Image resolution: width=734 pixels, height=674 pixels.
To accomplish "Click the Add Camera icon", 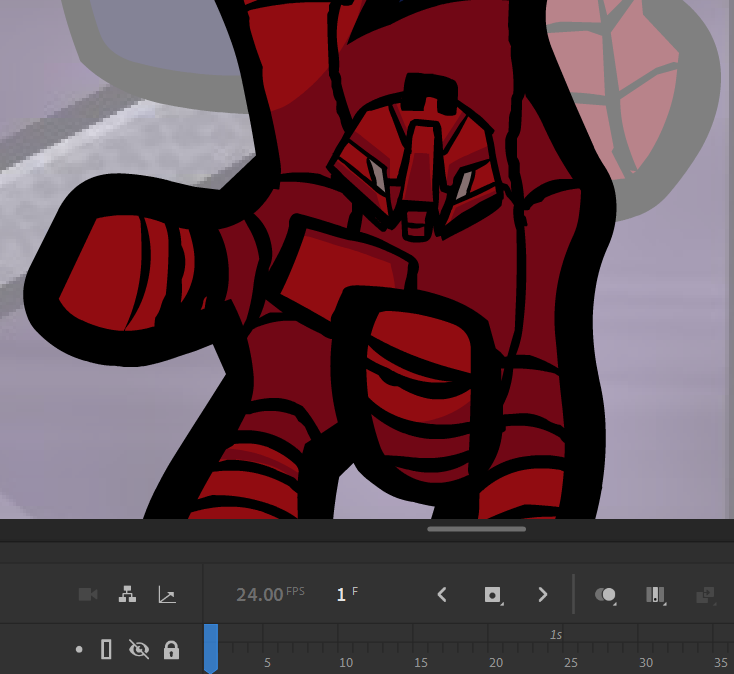I will [88, 594].
